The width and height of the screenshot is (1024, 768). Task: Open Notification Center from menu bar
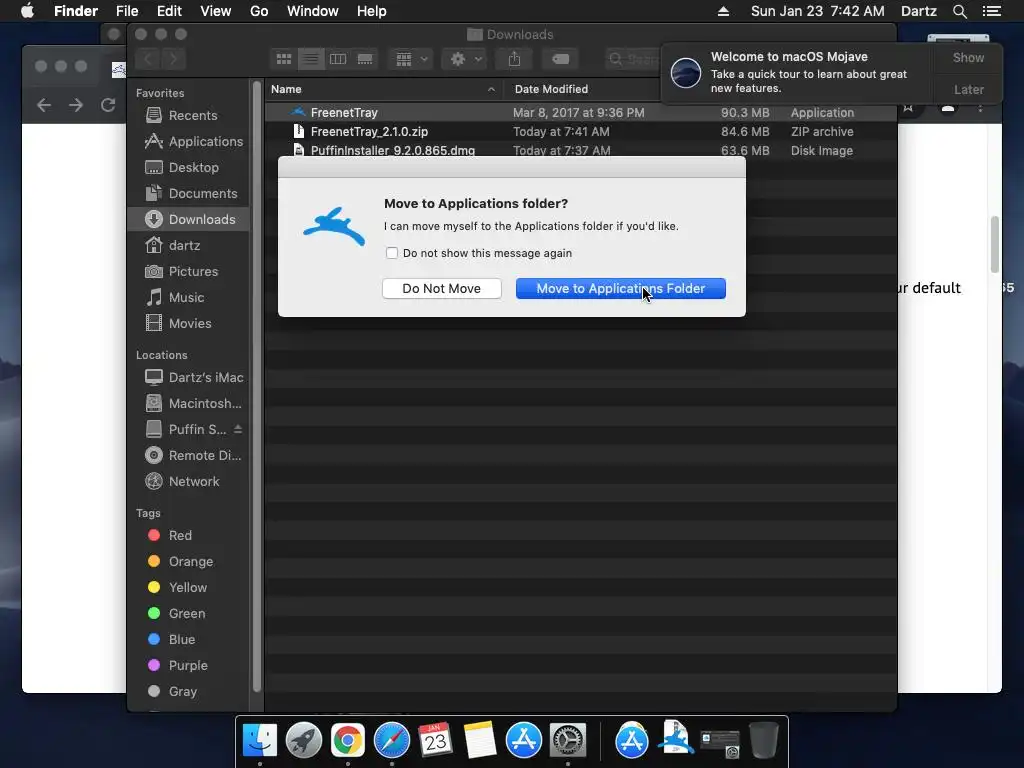click(991, 11)
